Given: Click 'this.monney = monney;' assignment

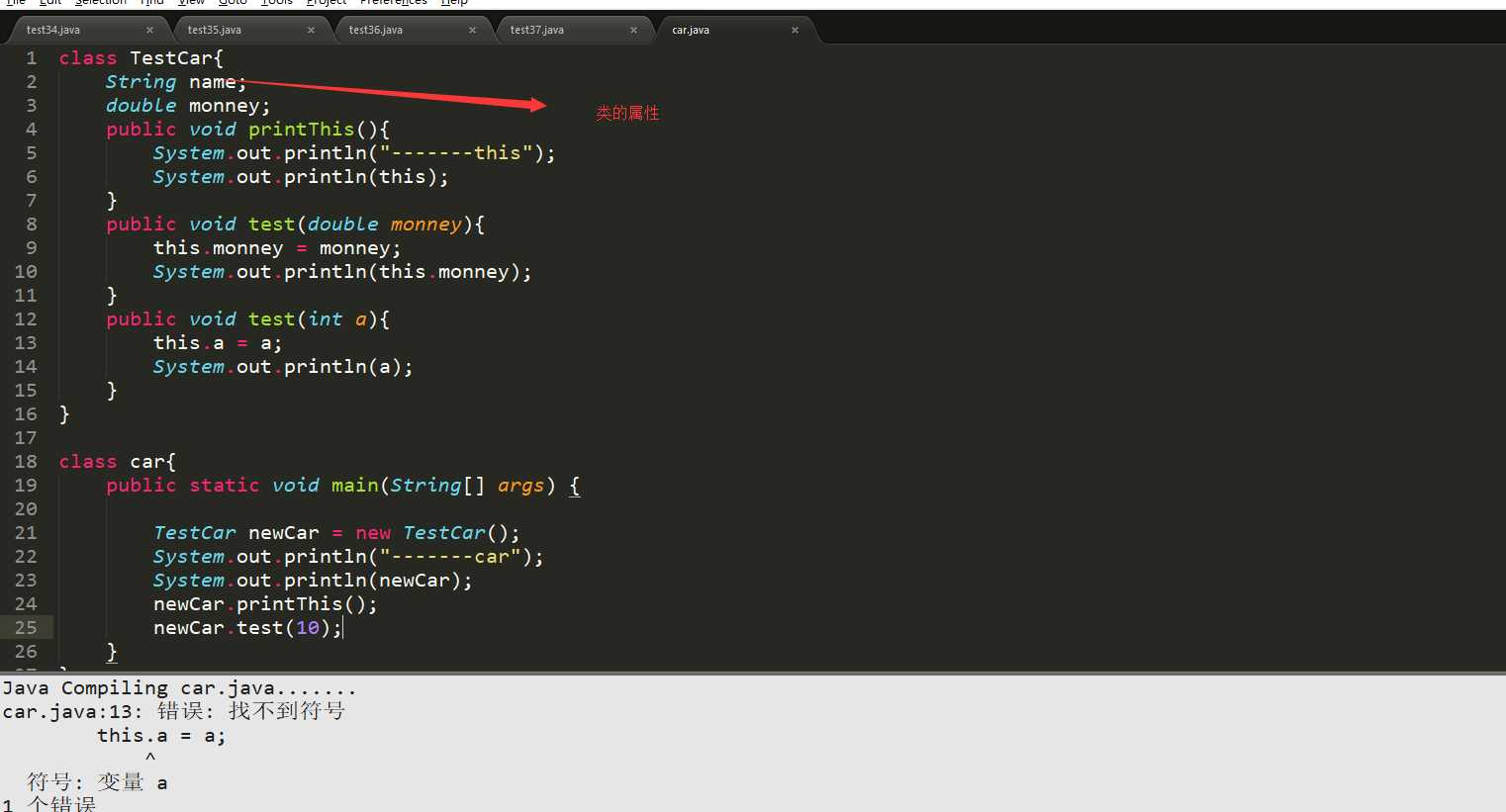Looking at the screenshot, I should click(277, 248).
